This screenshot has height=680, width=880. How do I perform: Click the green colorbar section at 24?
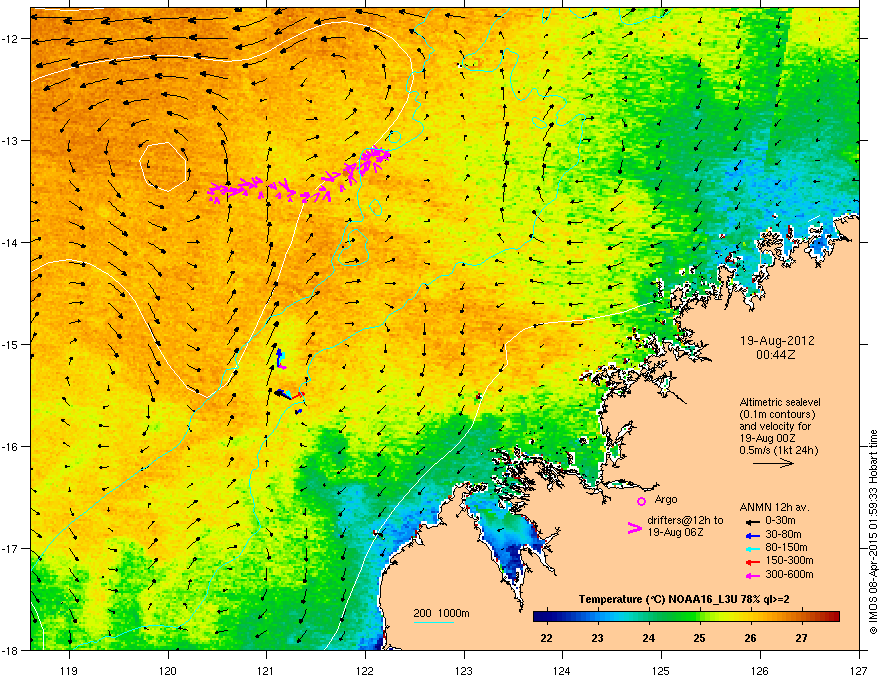(649, 617)
